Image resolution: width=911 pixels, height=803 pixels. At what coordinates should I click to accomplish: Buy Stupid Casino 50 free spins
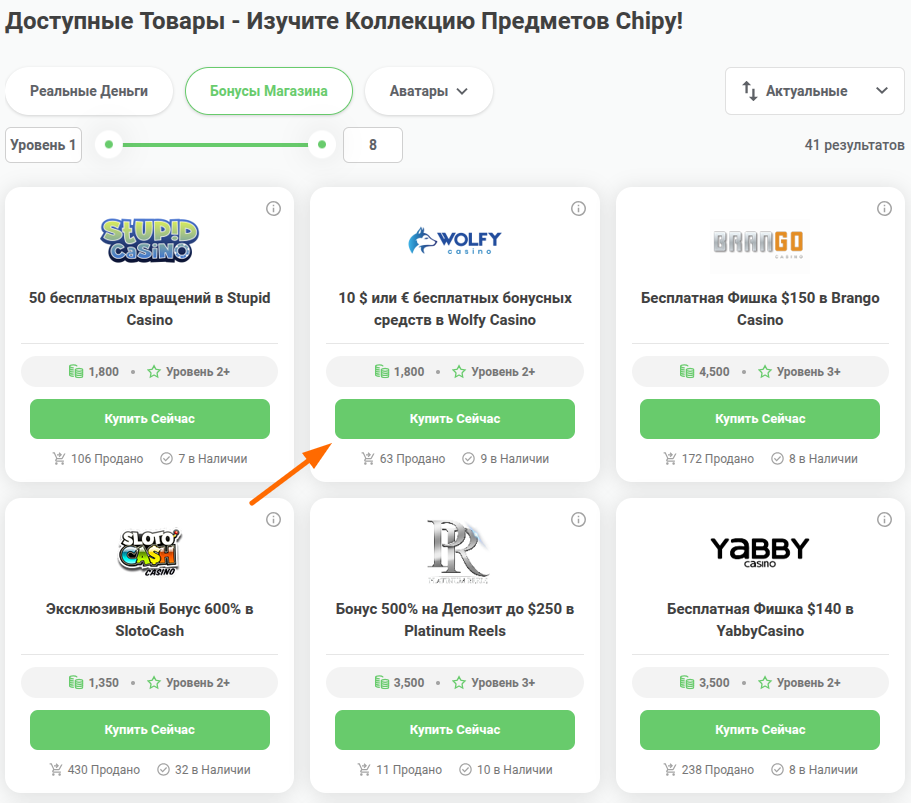[x=149, y=419]
